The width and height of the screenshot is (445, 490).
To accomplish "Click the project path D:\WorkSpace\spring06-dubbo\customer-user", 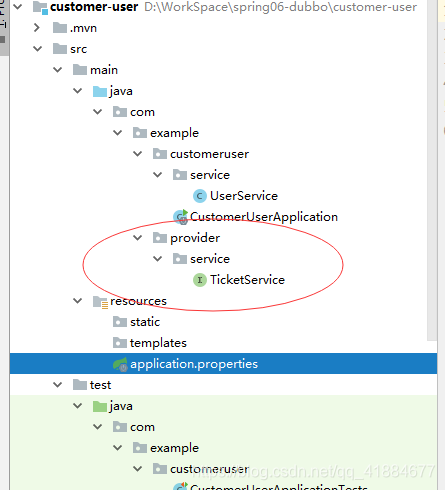I will [281, 7].
